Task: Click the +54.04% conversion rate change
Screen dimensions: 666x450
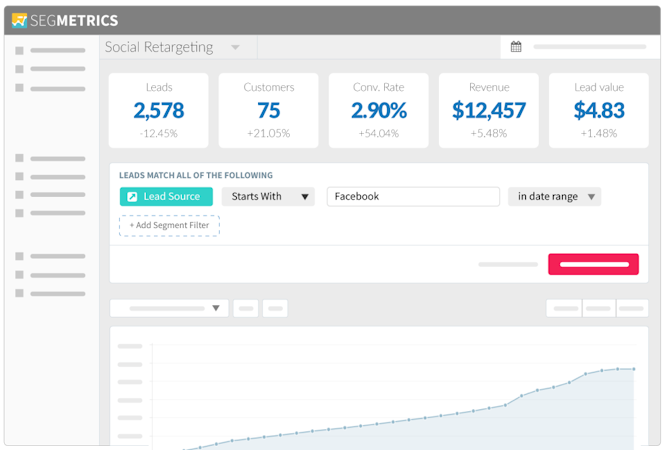Action: click(378, 133)
